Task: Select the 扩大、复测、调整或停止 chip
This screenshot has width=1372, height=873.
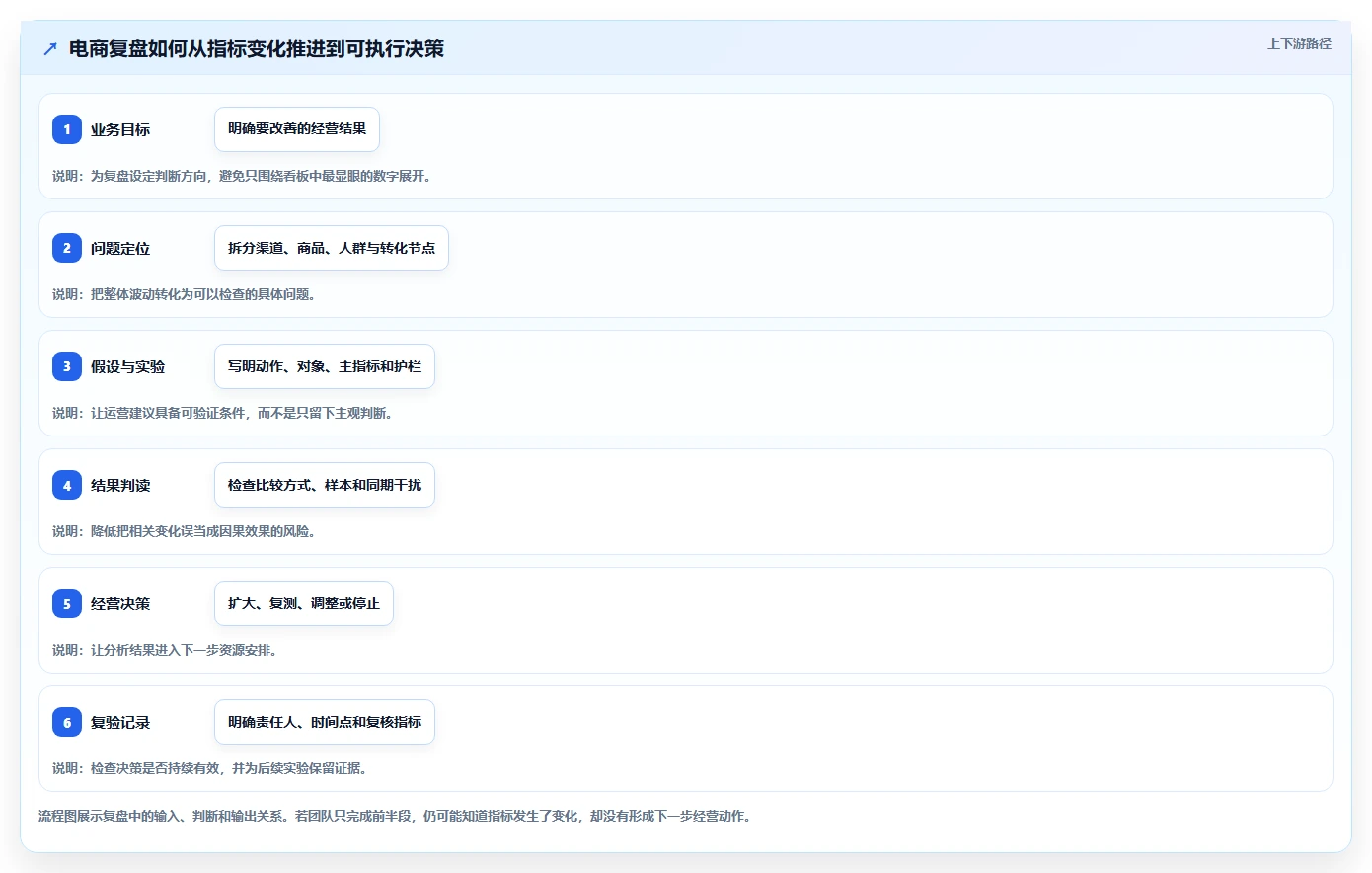Action: tap(304, 603)
